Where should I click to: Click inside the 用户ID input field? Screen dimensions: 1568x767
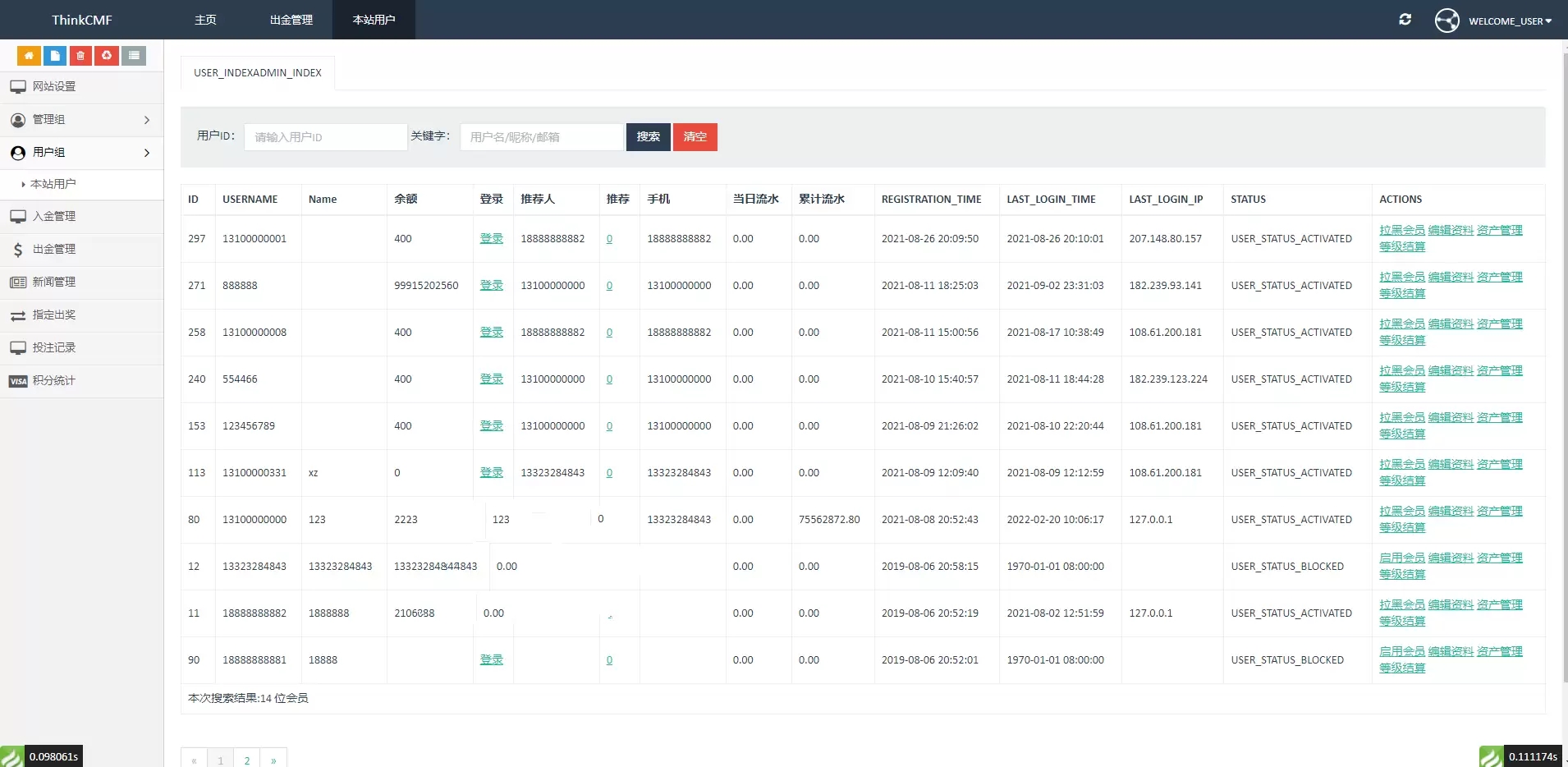coord(325,136)
